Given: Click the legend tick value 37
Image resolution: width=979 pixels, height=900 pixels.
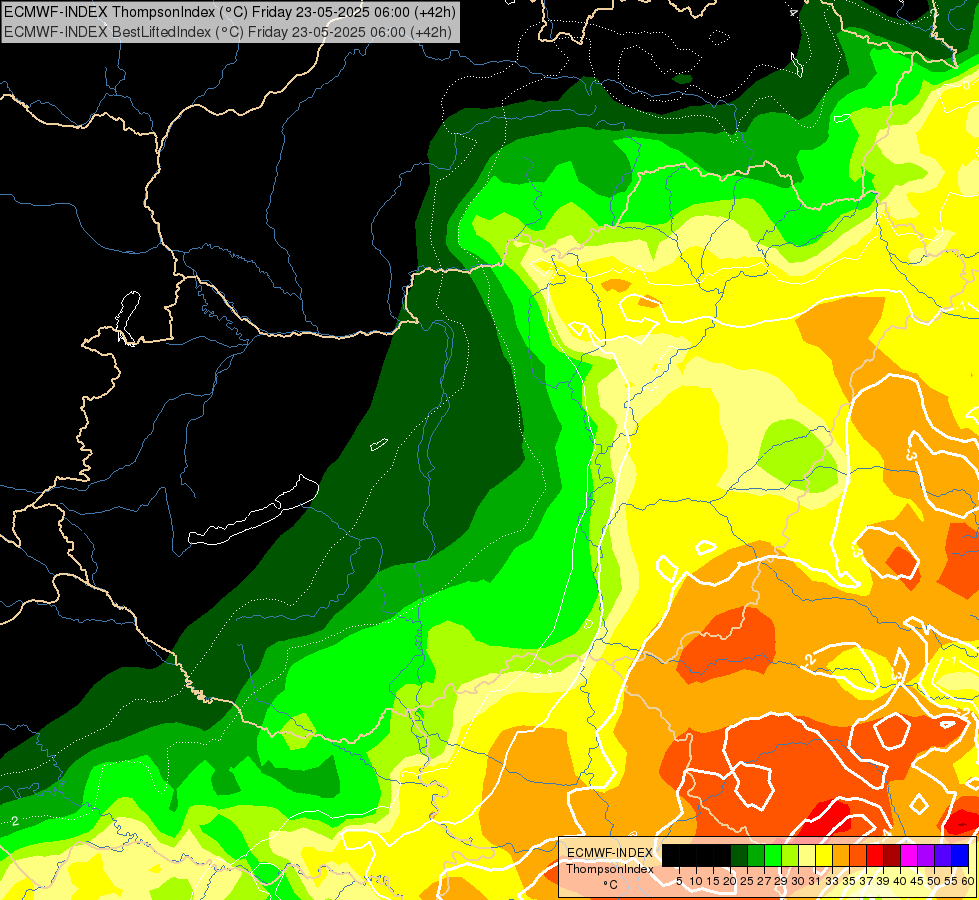Looking at the screenshot, I should tap(867, 881).
